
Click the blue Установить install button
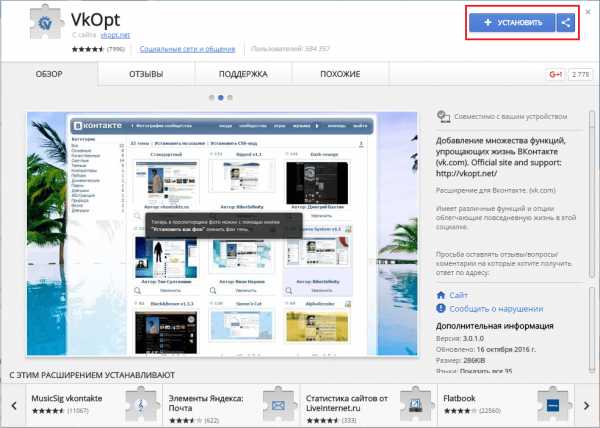[512, 23]
